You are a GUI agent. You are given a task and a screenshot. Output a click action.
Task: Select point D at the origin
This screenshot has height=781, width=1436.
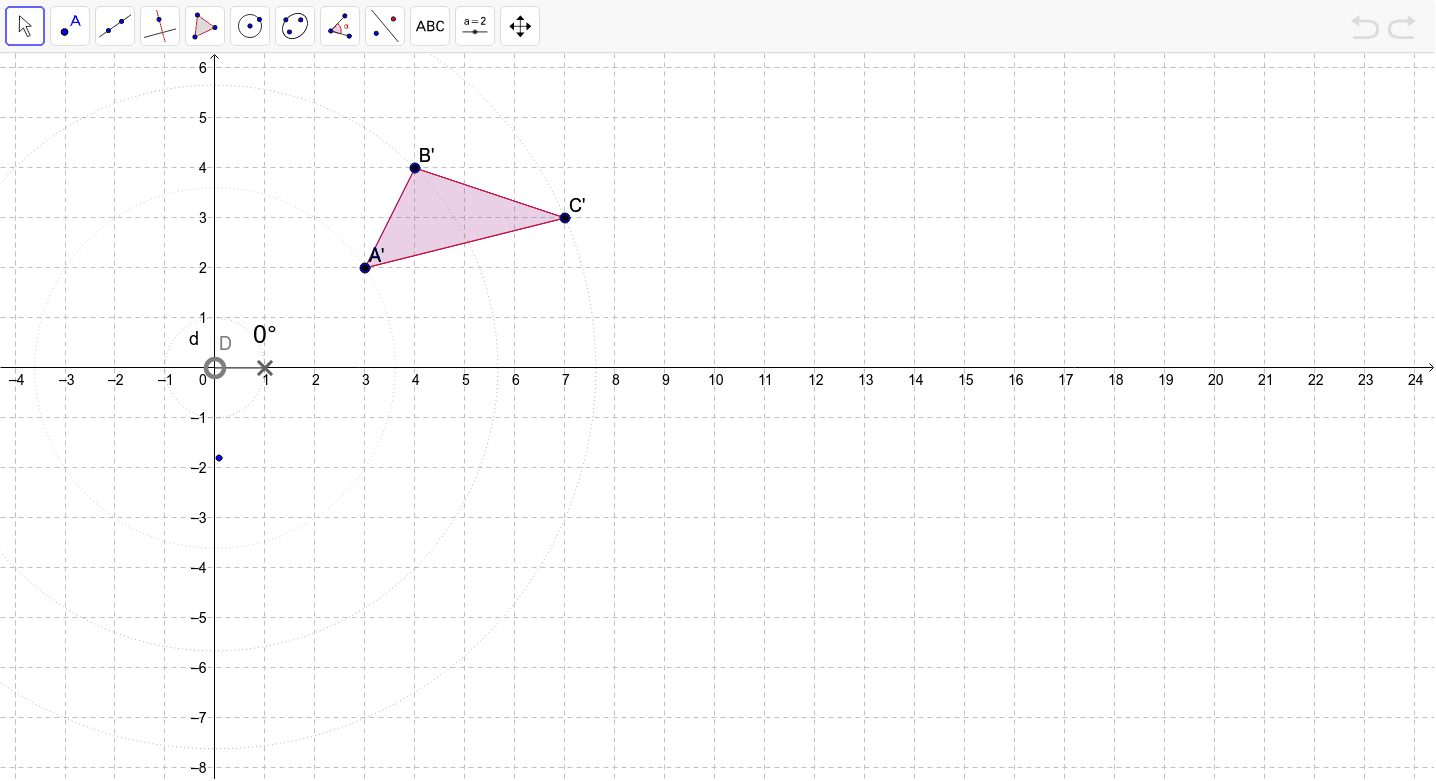[215, 368]
